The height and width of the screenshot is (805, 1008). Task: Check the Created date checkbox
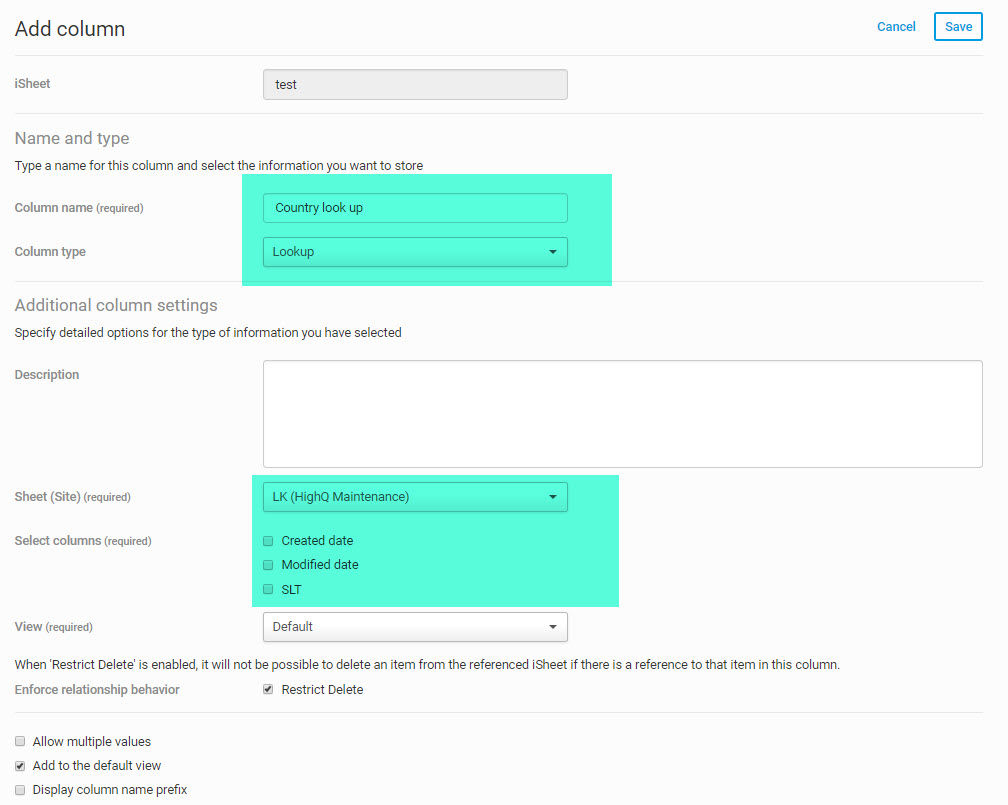[x=268, y=541]
